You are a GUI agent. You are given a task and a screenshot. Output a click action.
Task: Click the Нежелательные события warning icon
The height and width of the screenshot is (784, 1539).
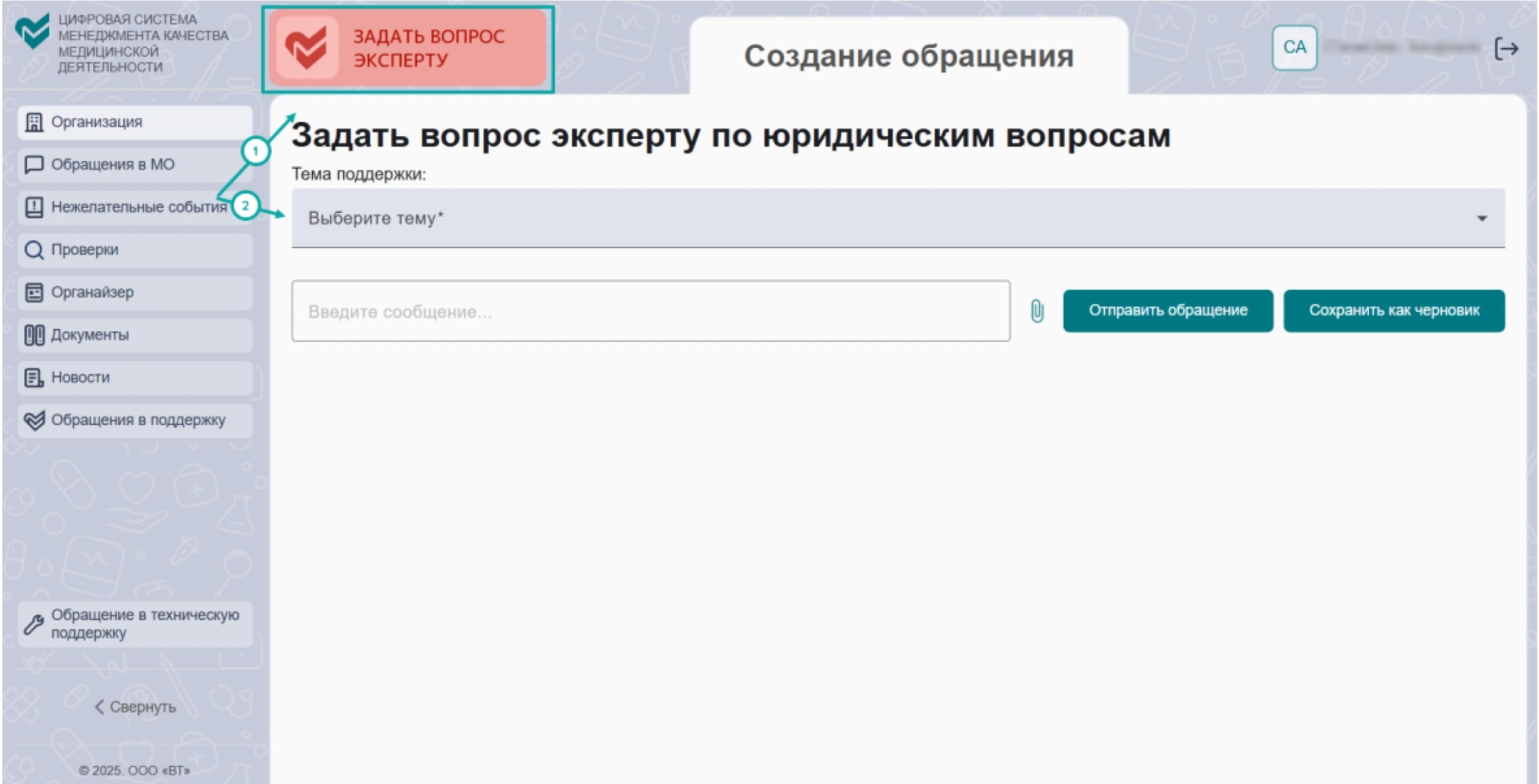(34, 207)
